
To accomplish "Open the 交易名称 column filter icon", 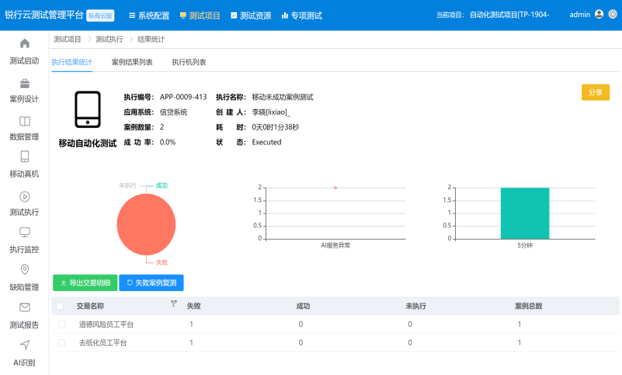I will point(174,304).
